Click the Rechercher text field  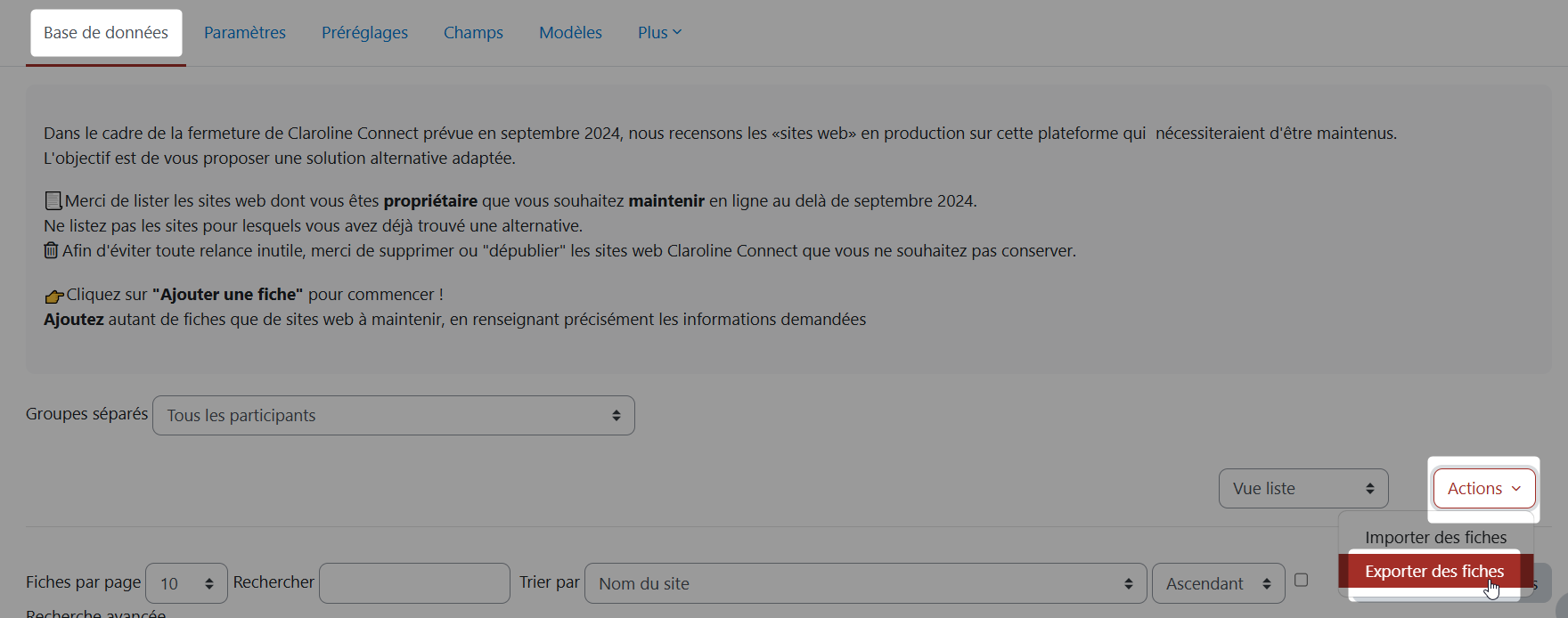[414, 583]
